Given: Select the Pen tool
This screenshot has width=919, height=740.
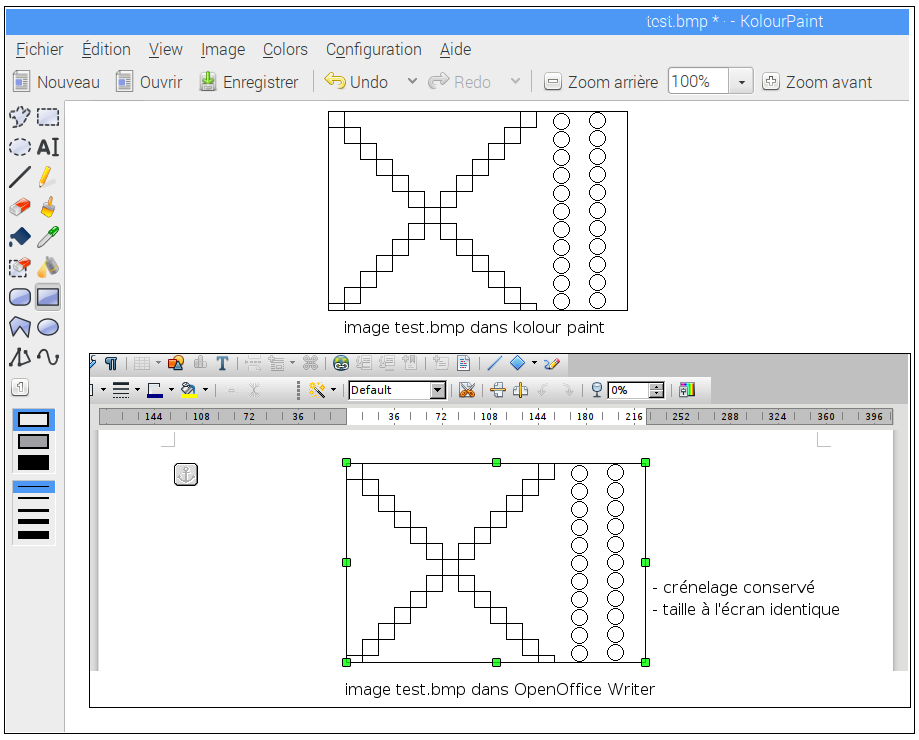Looking at the screenshot, I should 48,177.
